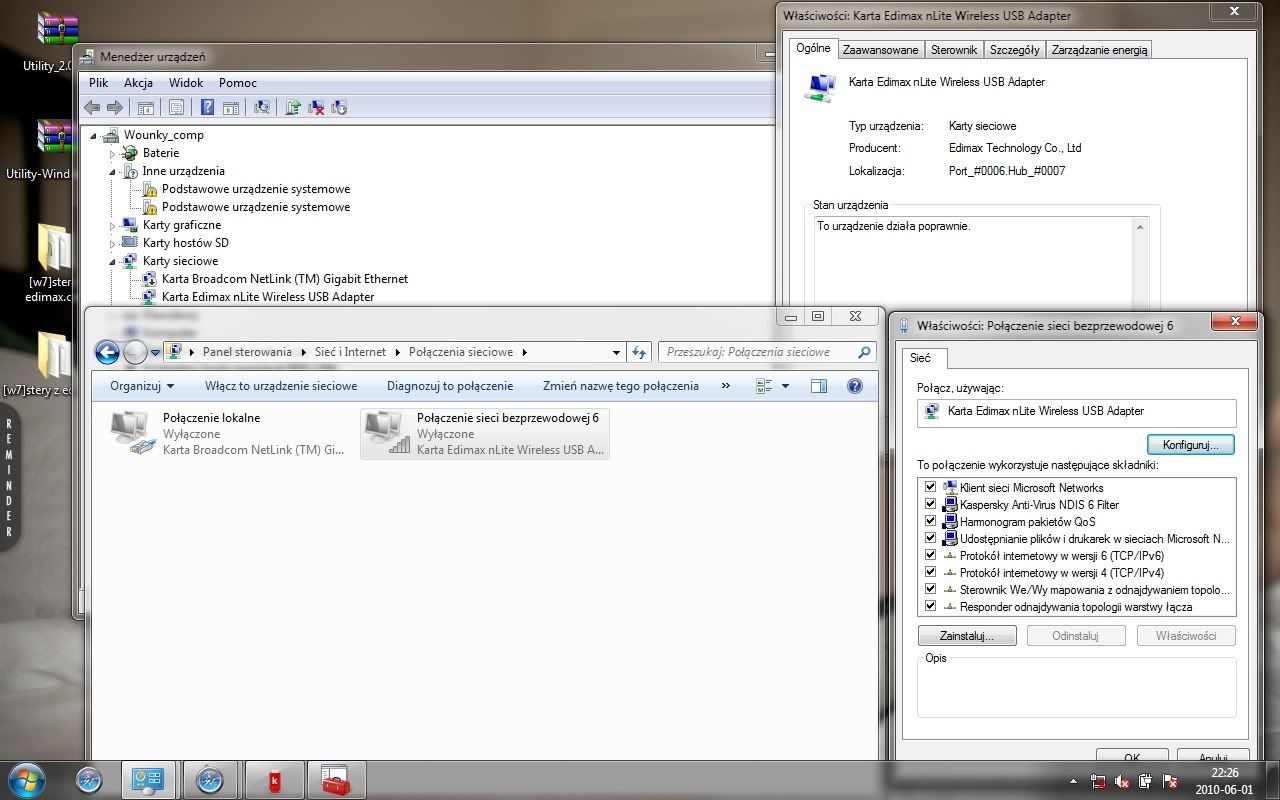Select Połączenie lokalne connection
Screen dimensions: 1280x800
click(x=228, y=433)
